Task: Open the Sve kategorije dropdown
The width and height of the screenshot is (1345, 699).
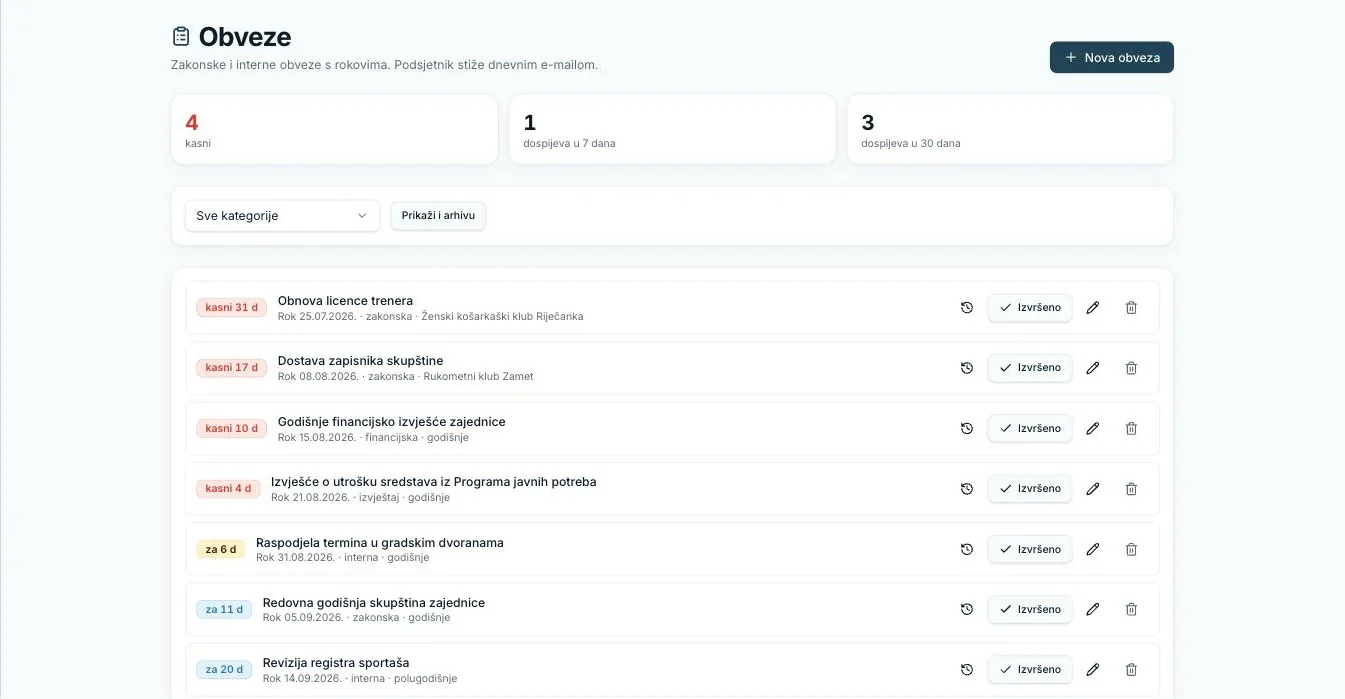Action: tap(283, 216)
